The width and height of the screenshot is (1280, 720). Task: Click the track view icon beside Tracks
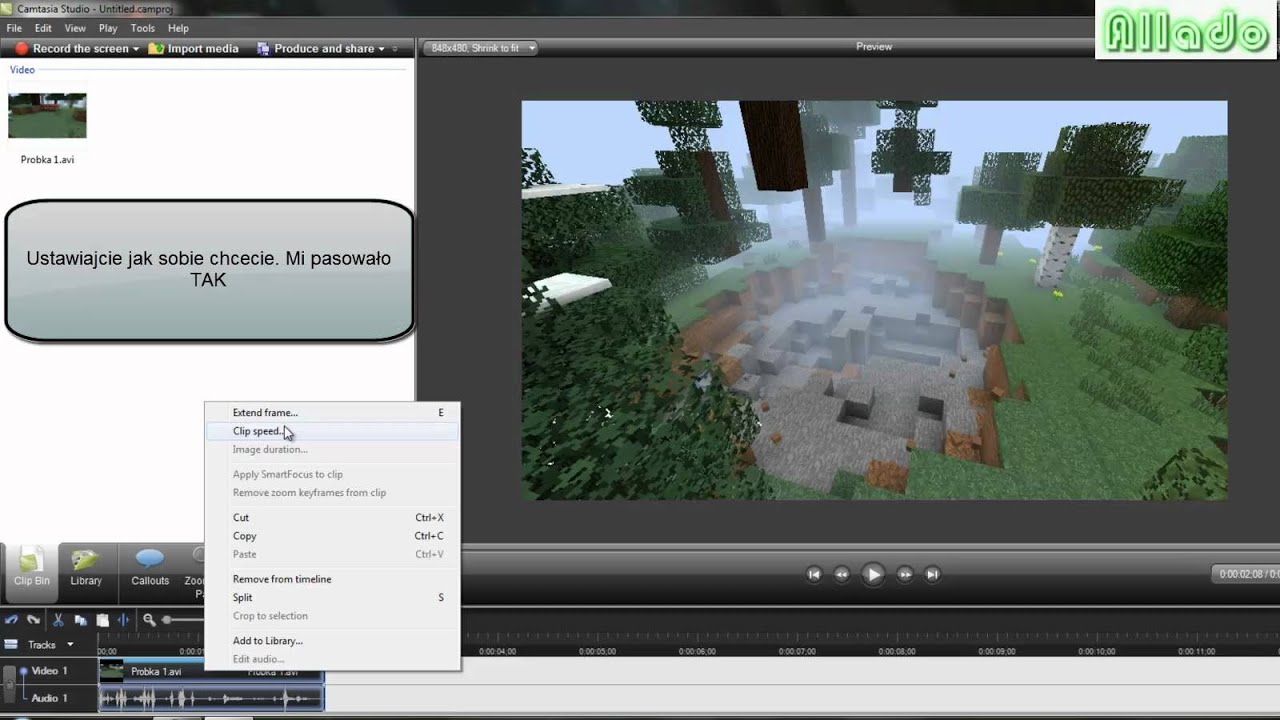tap(11, 644)
